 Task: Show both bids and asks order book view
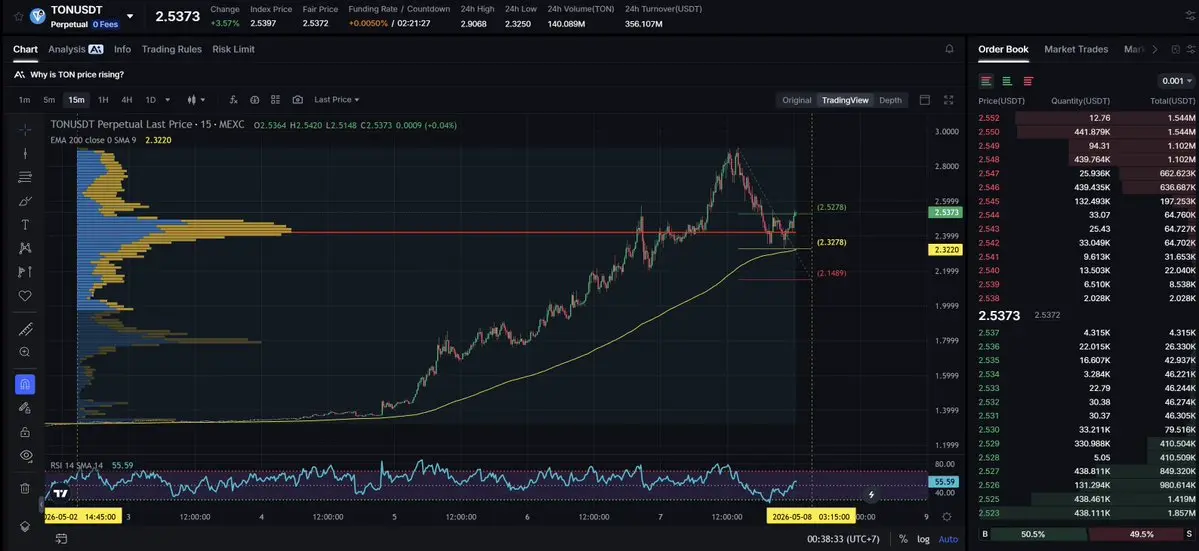(986, 81)
